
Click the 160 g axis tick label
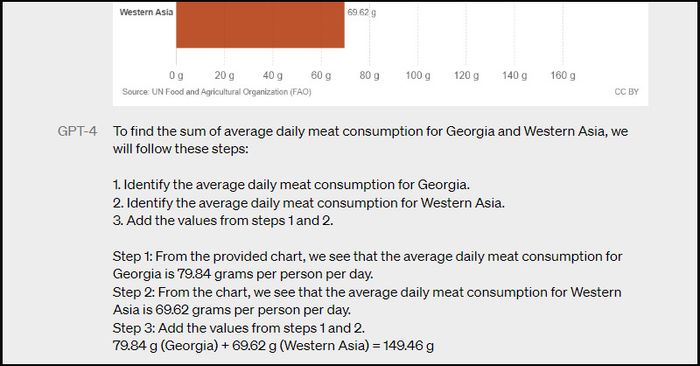(x=563, y=75)
